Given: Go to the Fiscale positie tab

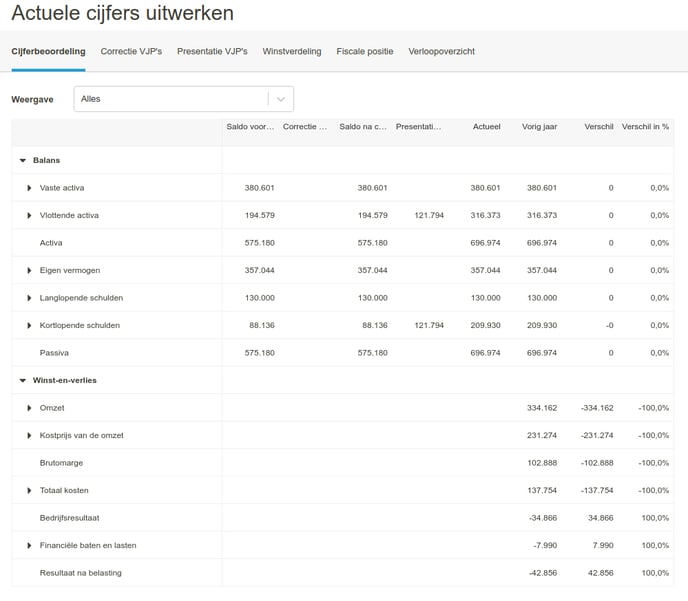Looking at the screenshot, I should tap(365, 51).
